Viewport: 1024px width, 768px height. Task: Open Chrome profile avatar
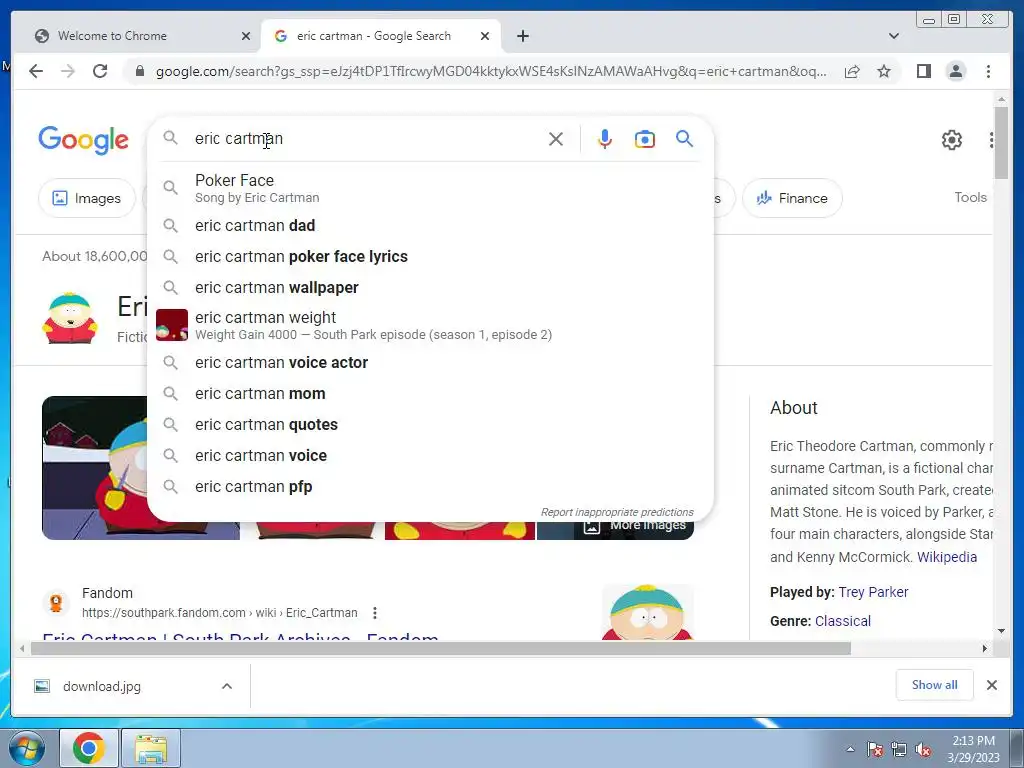(955, 71)
